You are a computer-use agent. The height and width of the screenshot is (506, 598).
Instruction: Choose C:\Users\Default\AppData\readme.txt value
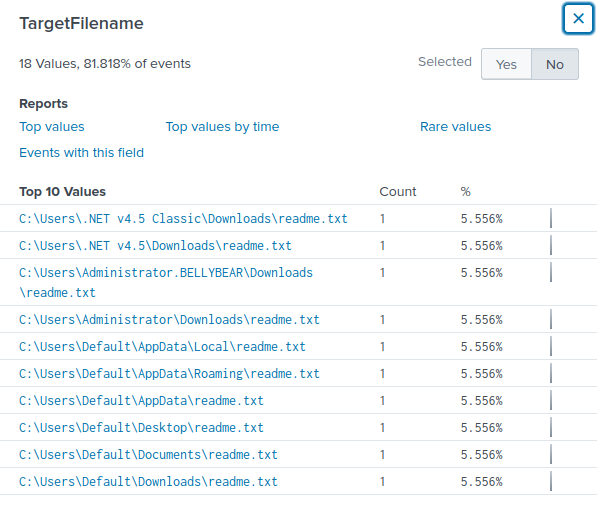pos(141,401)
